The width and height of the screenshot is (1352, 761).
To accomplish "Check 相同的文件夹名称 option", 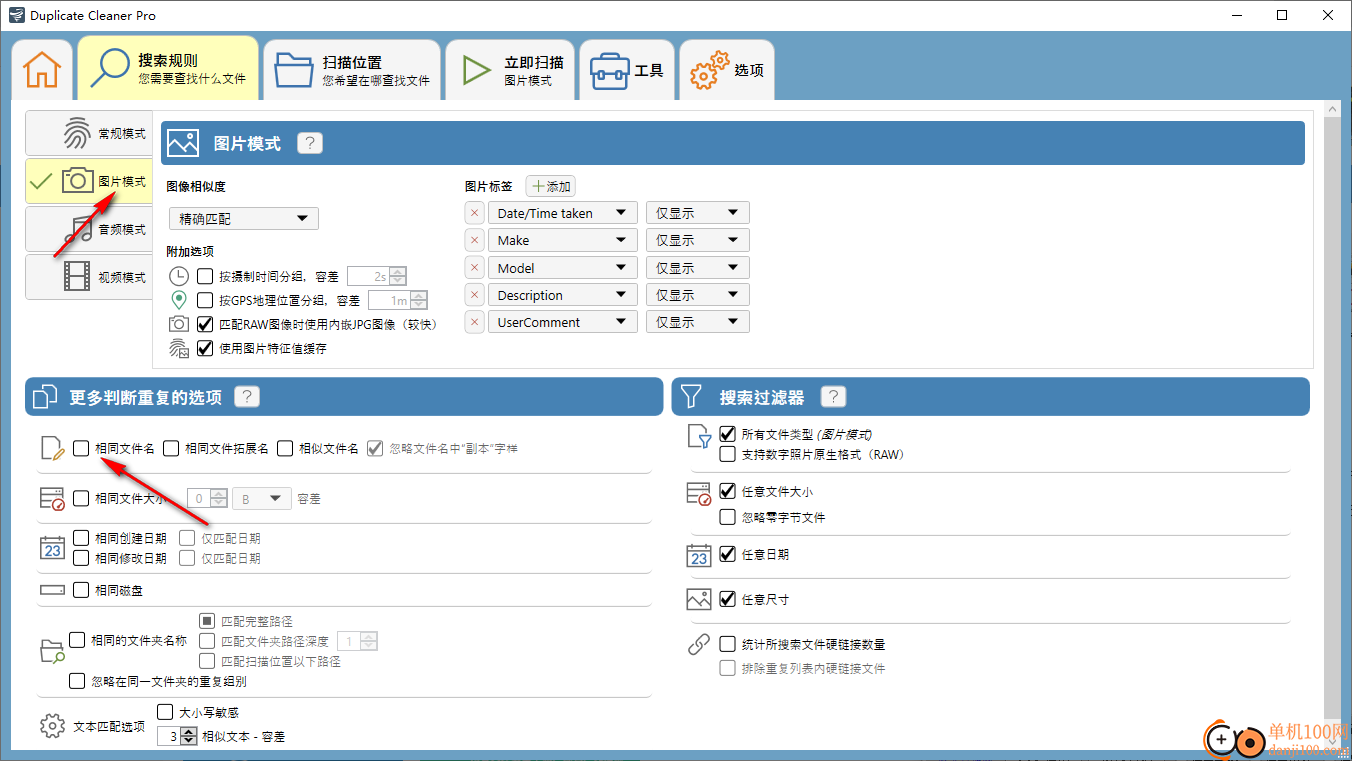I will coord(77,640).
